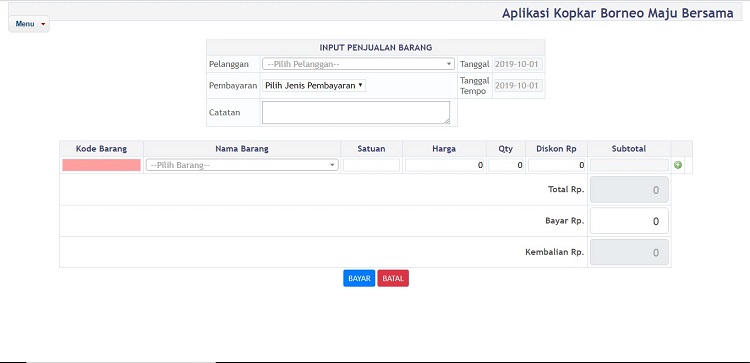750x363 pixels.
Task: Click the Satuan column header
Action: point(371,149)
